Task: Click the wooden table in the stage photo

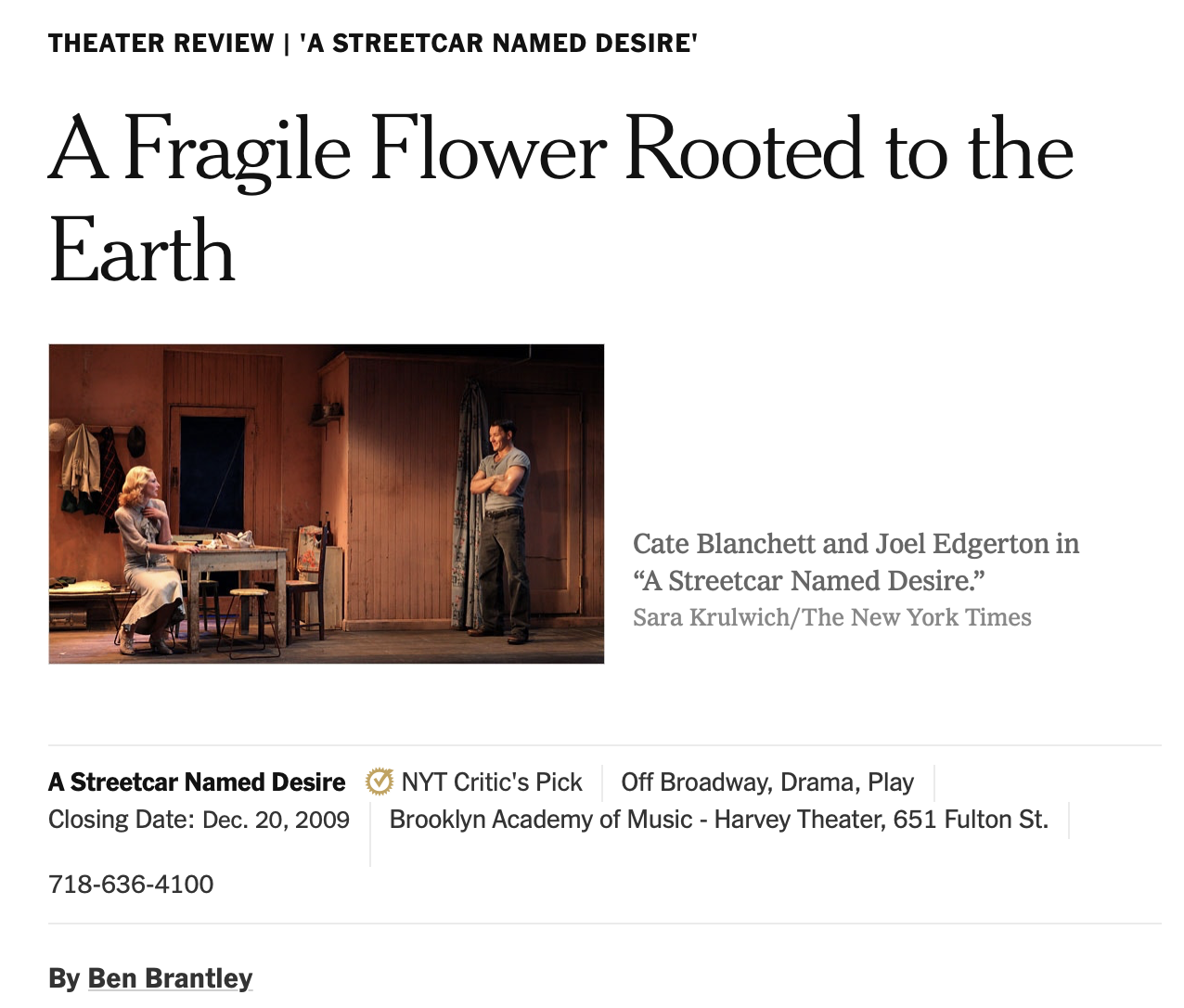Action: (230, 566)
